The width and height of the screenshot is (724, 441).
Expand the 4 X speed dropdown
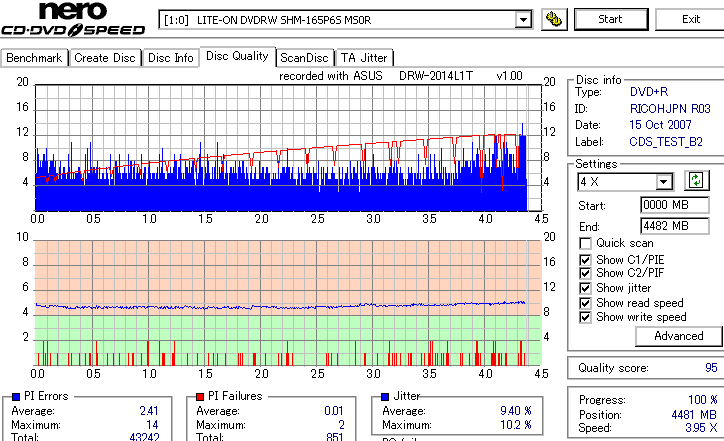coord(664,182)
